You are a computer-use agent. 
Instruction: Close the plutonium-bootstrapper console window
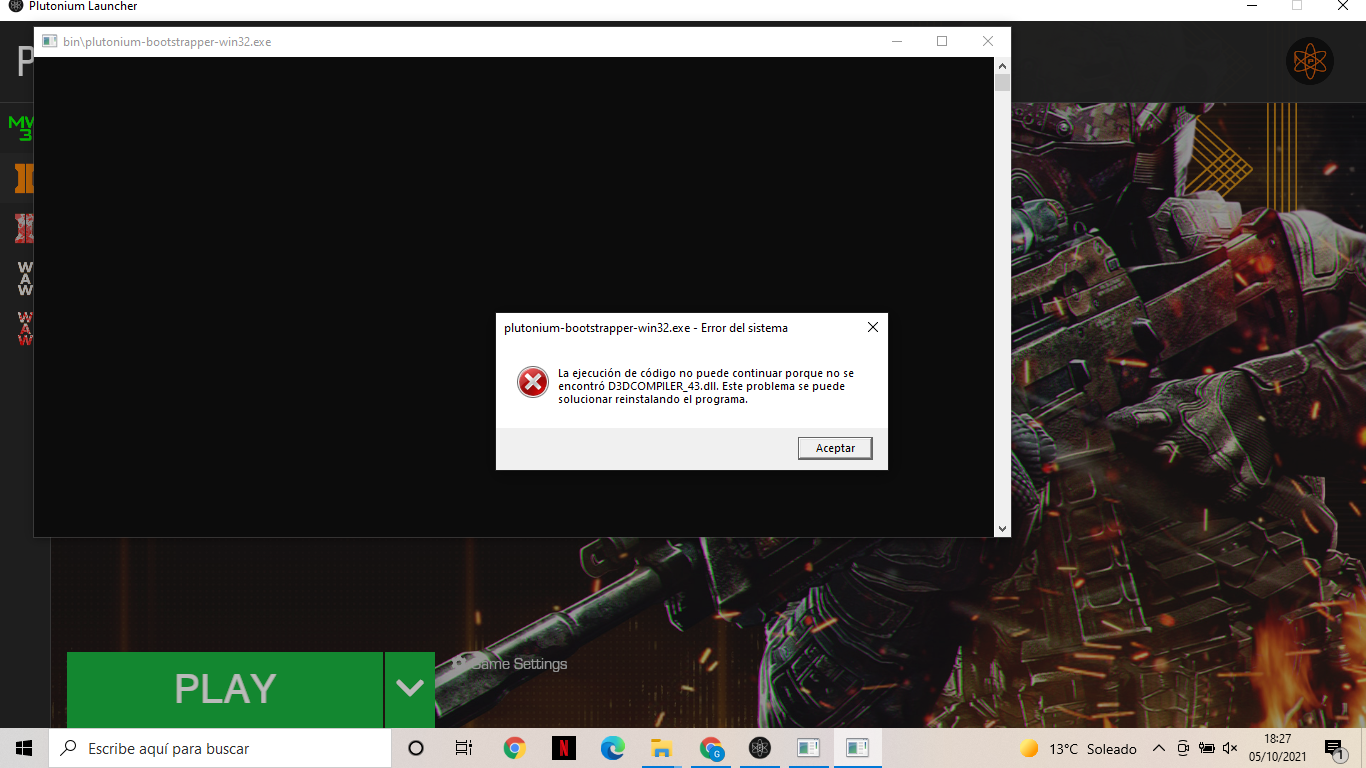(x=988, y=42)
